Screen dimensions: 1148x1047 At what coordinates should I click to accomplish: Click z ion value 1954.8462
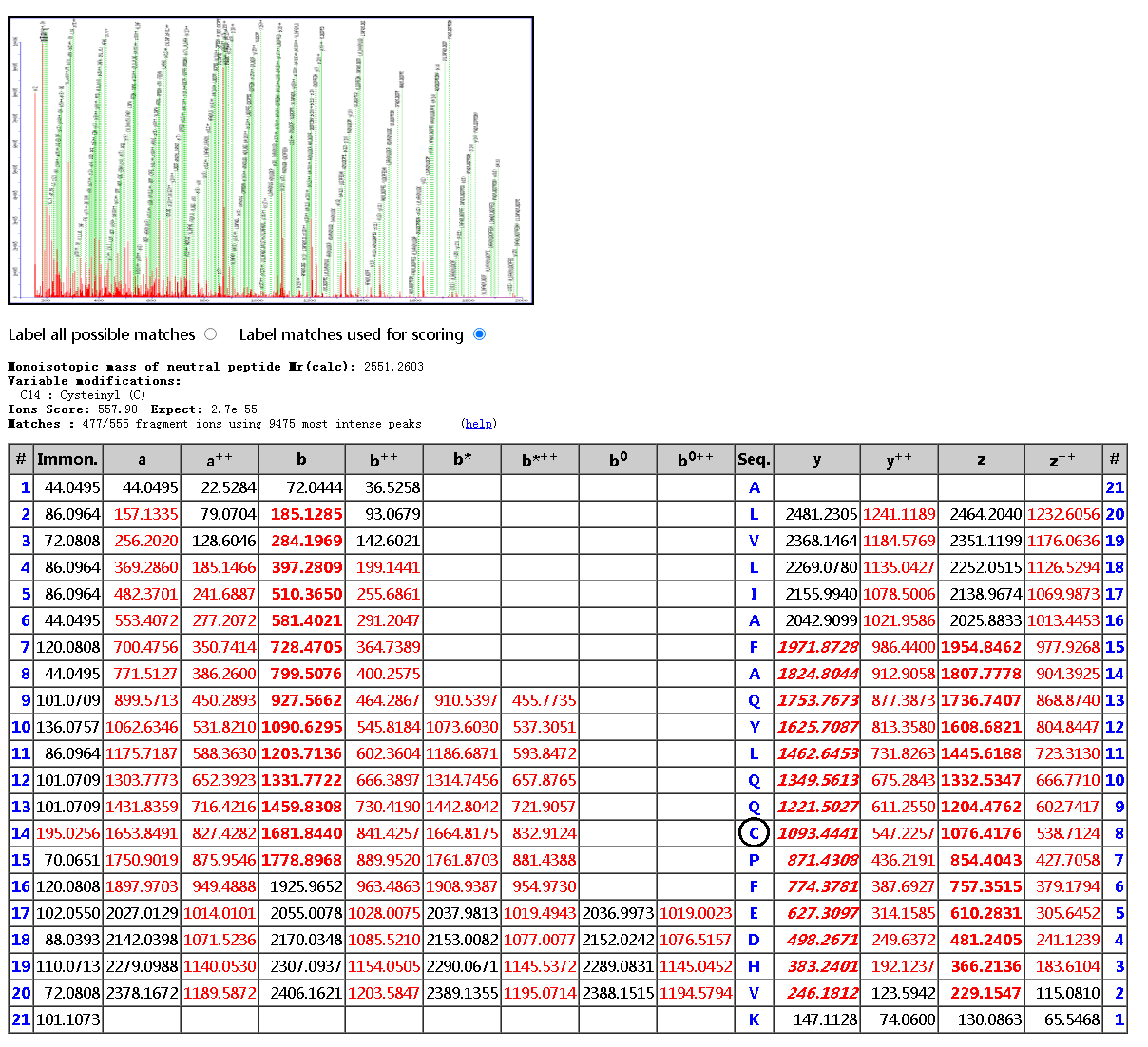pyautogui.click(x=981, y=647)
